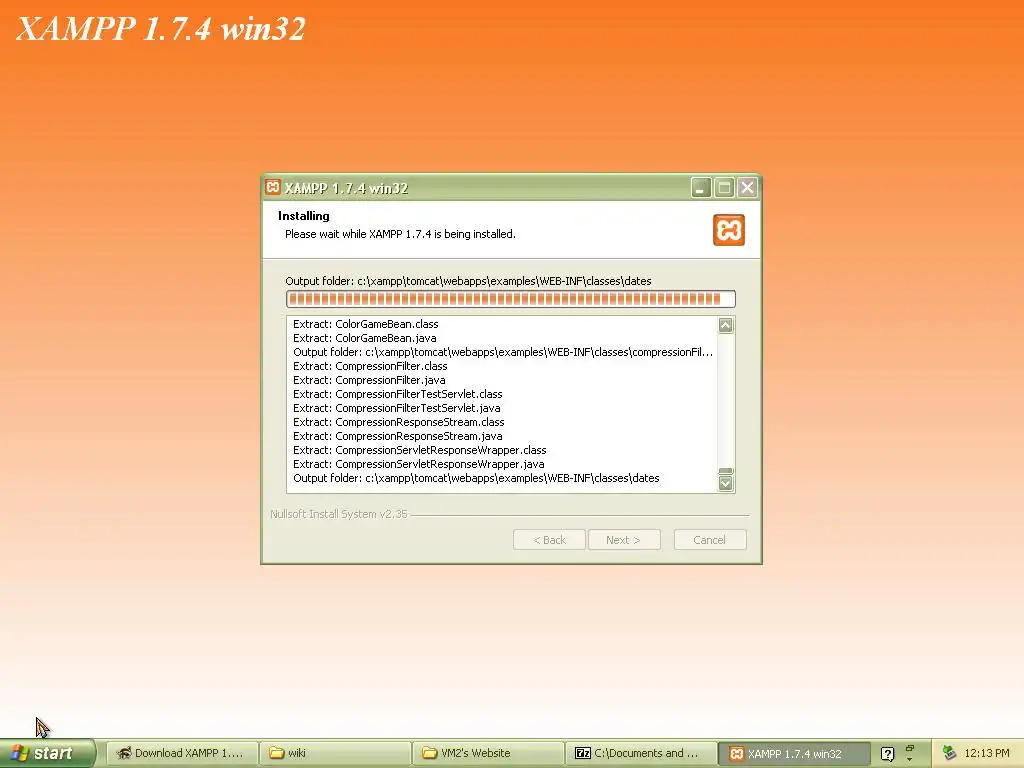The width and height of the screenshot is (1024, 768).
Task: Select 'Extract: CompressionResponseStream.class' log line
Action: [398, 422]
